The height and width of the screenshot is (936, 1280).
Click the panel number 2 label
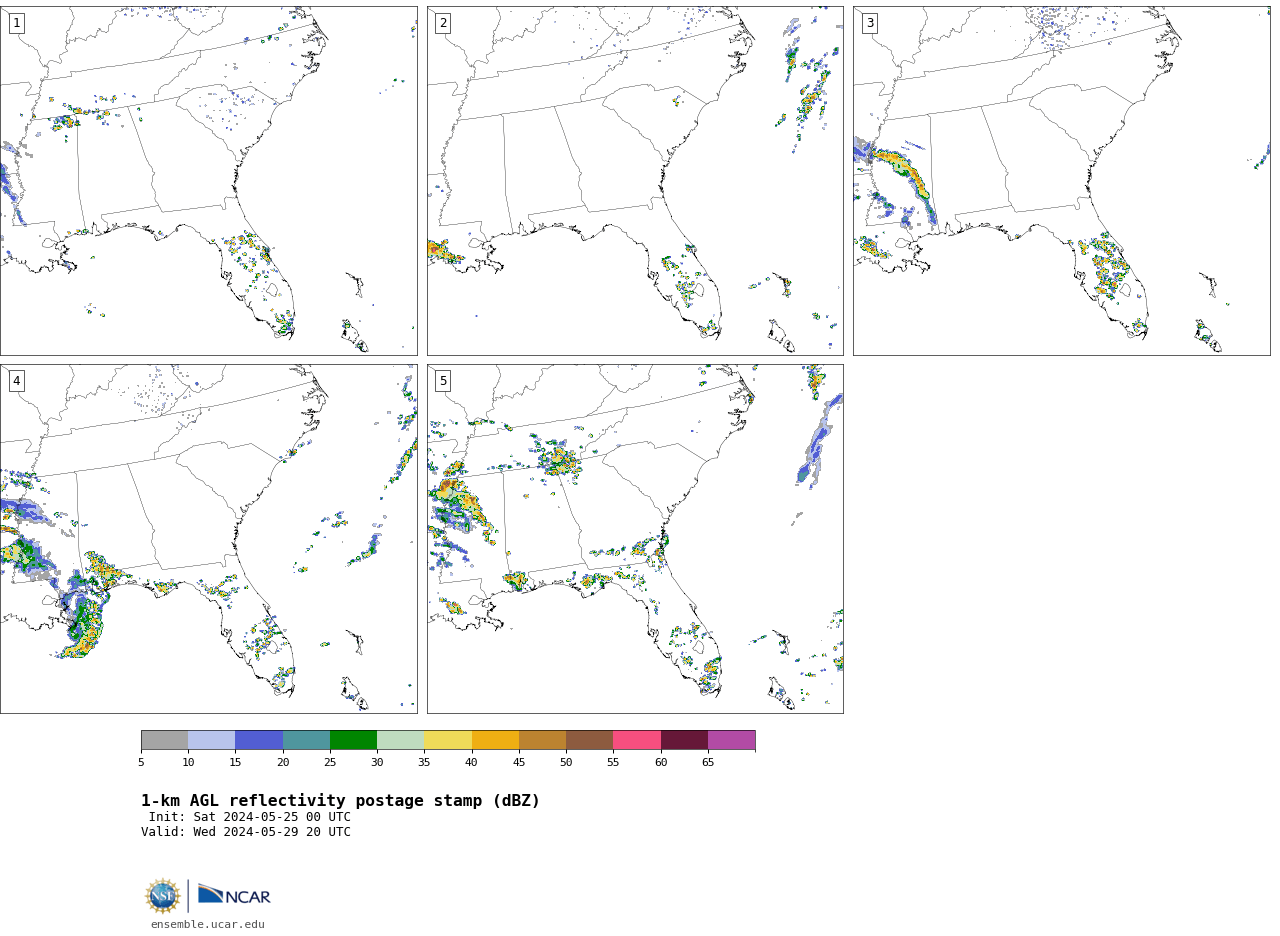[x=443, y=23]
